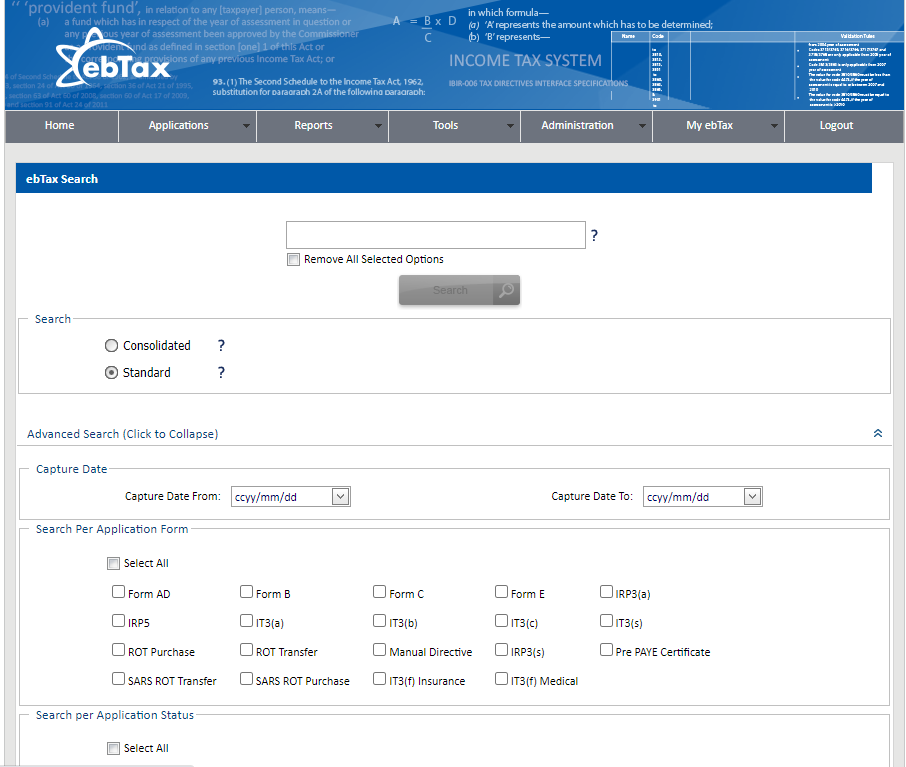The width and height of the screenshot is (906, 767).
Task: Check the Form AD checkbox
Action: coord(118,592)
